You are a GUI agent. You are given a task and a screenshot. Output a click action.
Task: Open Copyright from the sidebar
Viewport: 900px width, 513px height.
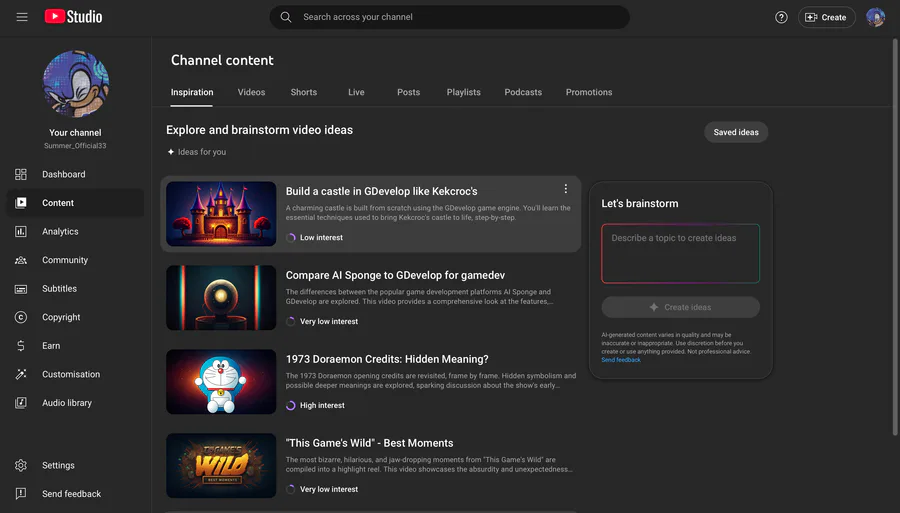click(x=75, y=317)
